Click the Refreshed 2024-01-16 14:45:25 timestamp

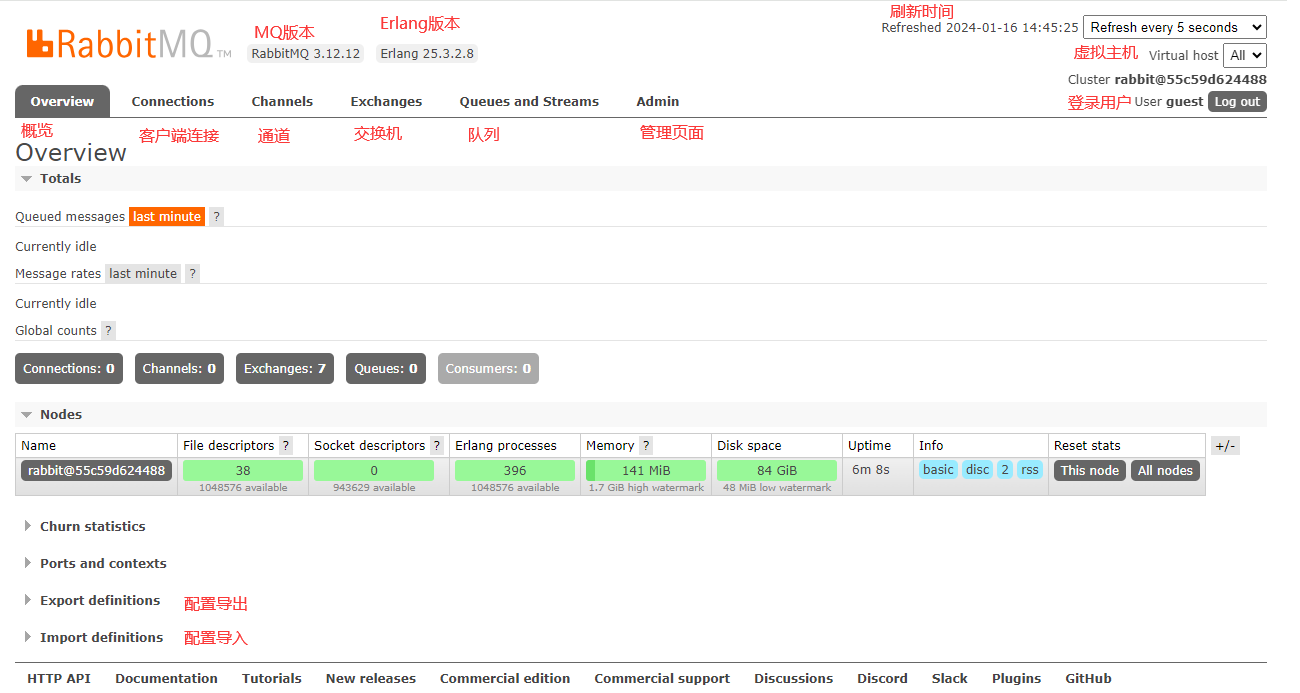pyautogui.click(x=980, y=28)
